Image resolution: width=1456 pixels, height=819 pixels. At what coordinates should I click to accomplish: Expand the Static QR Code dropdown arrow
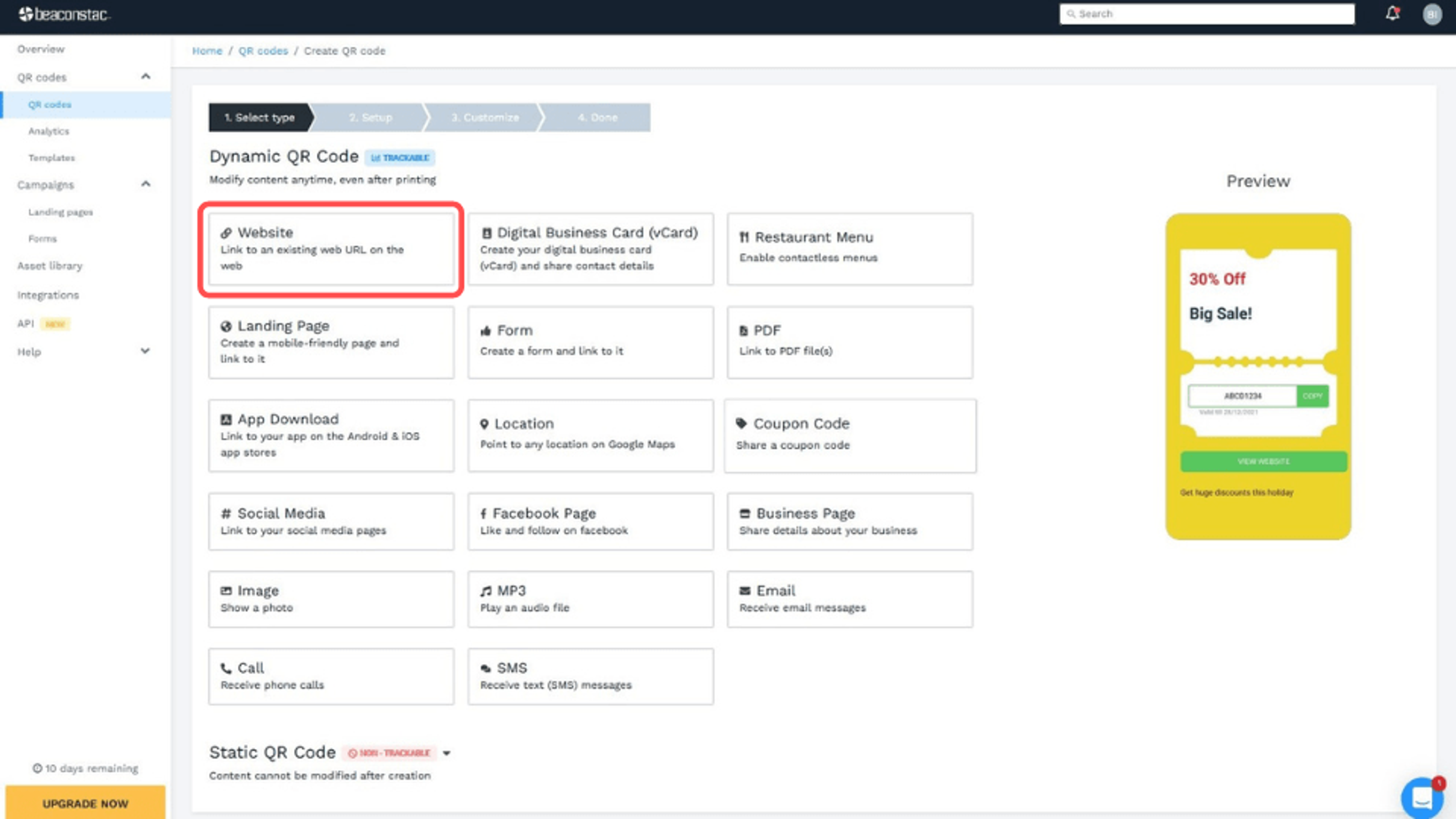point(447,753)
